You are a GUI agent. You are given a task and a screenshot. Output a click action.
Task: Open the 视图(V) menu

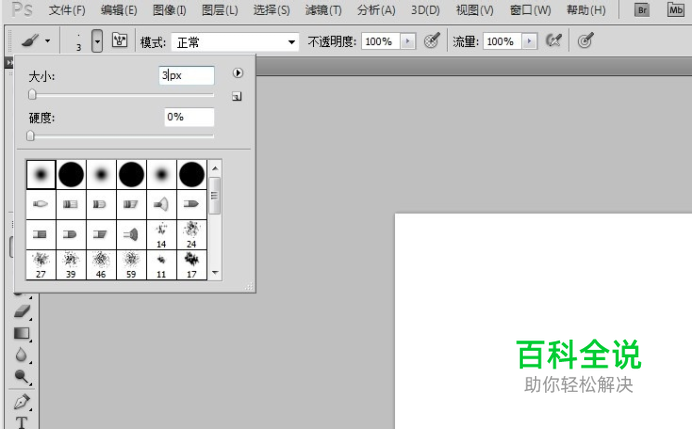(474, 10)
